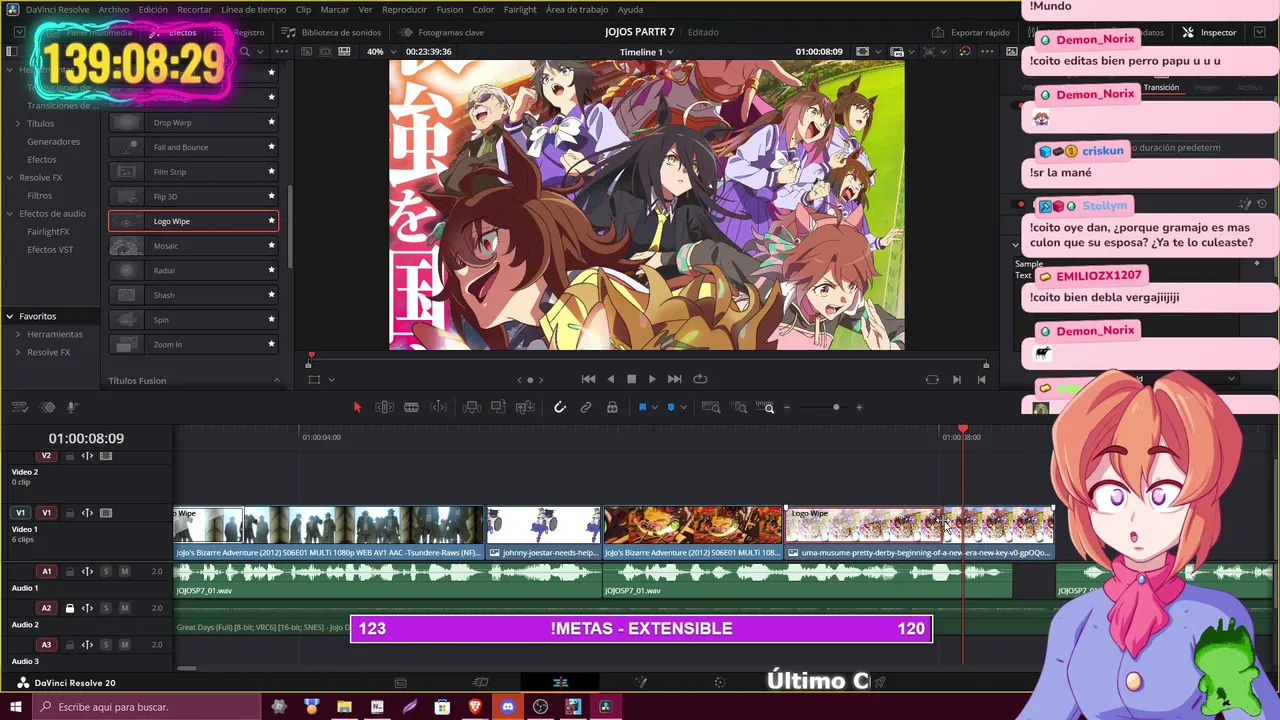The width and height of the screenshot is (1280, 720).
Task: Collapse the Favoritos section
Action: (x=10, y=316)
